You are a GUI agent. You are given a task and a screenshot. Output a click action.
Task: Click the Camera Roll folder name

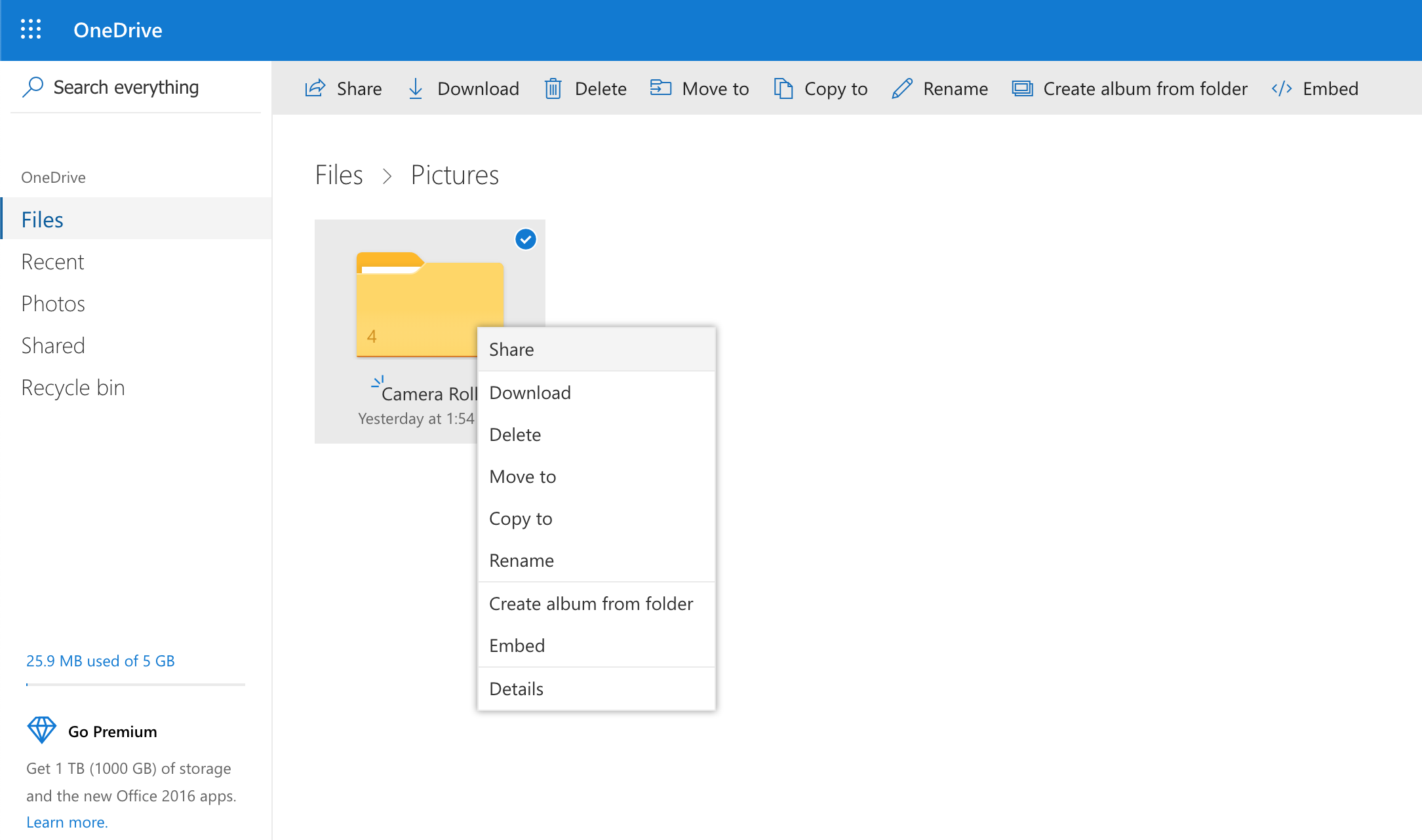429,394
